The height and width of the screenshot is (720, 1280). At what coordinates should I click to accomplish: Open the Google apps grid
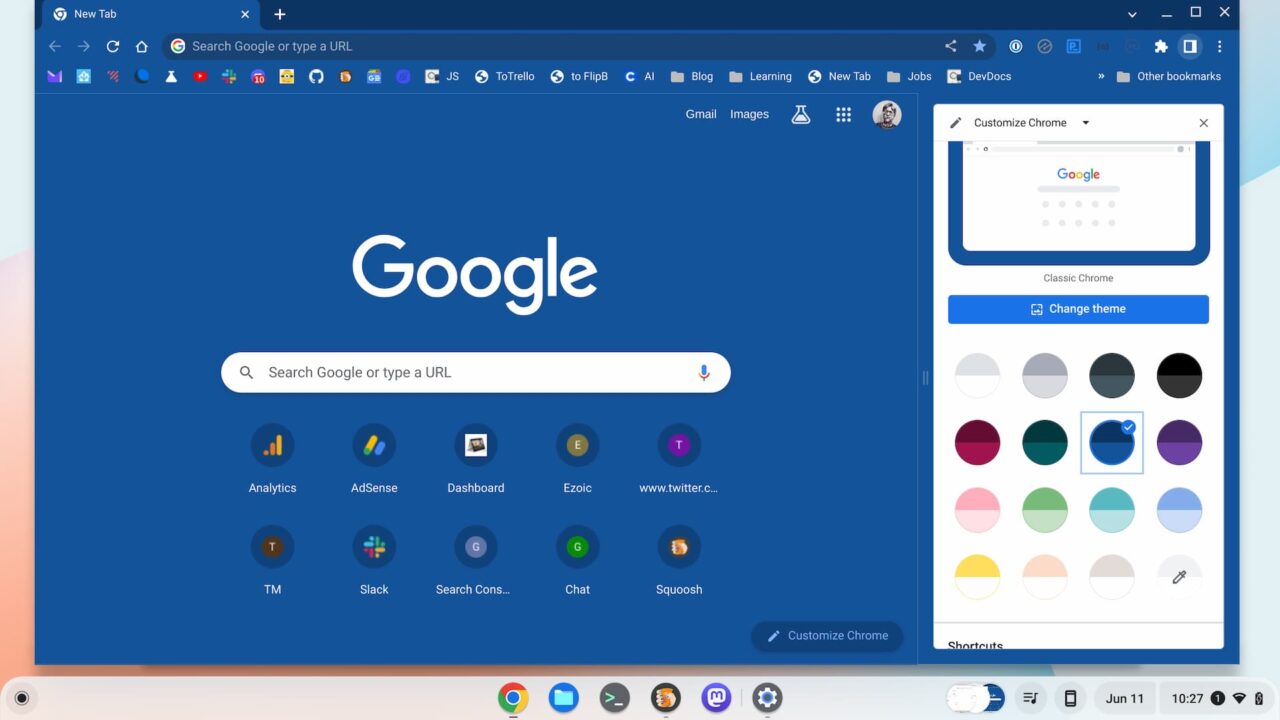pyautogui.click(x=844, y=115)
